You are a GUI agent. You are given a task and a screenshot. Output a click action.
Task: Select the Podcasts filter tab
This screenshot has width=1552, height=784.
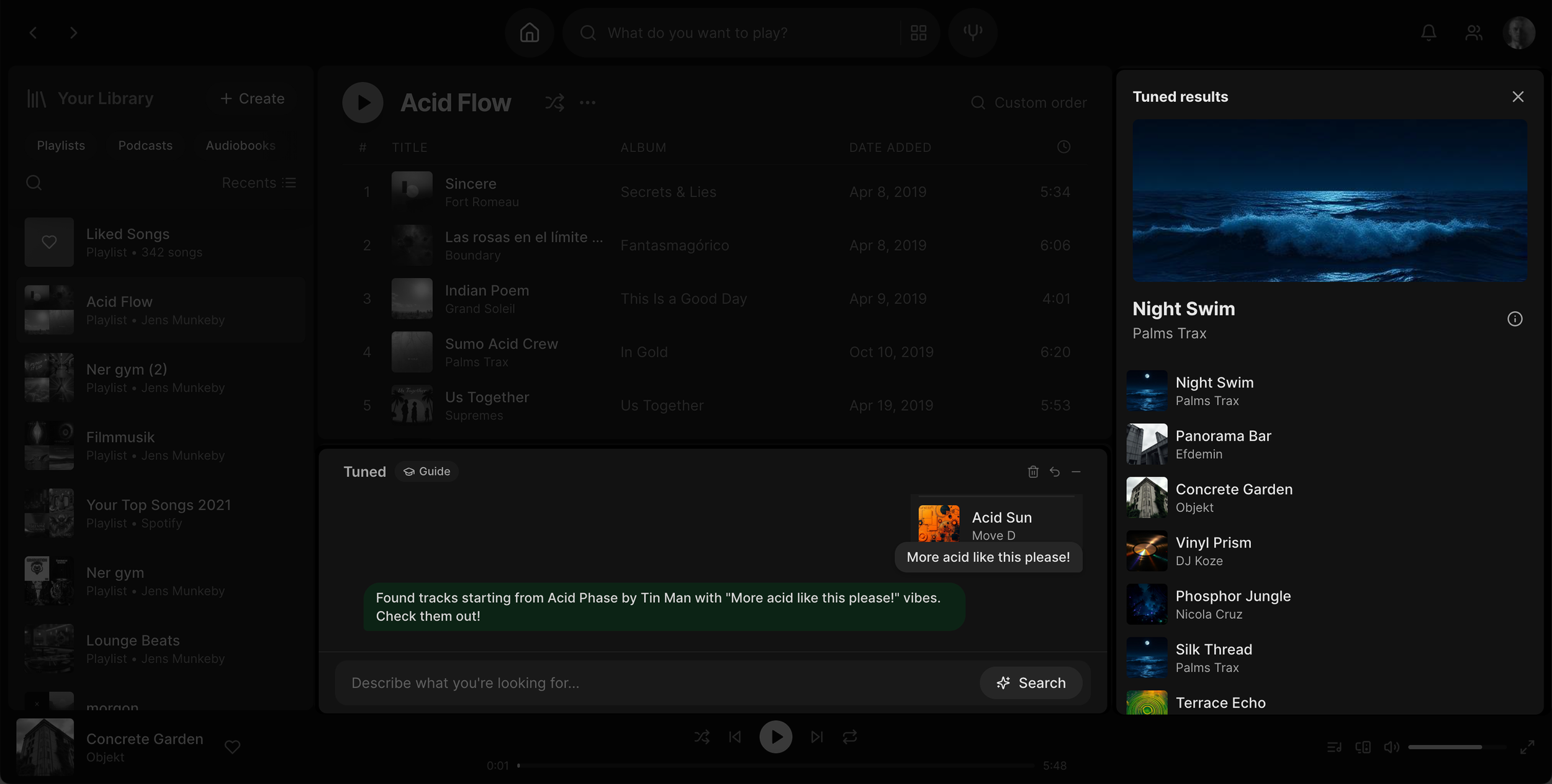(x=145, y=145)
